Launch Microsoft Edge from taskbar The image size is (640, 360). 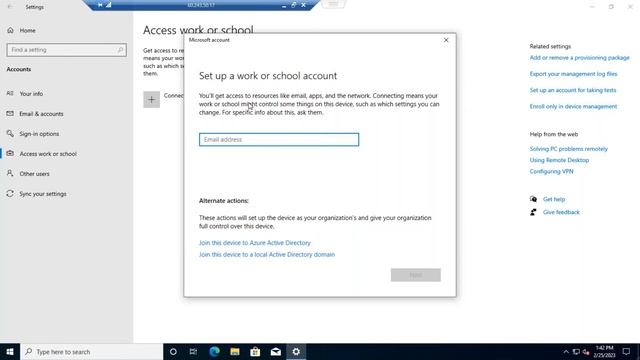(214, 351)
